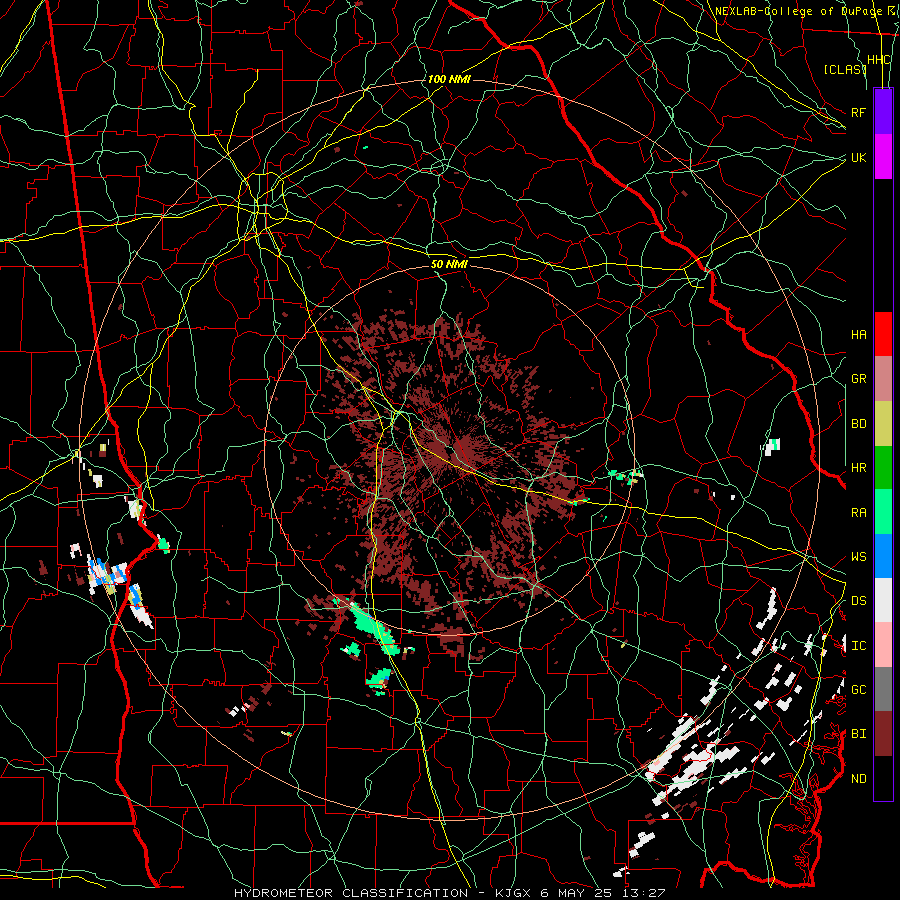The height and width of the screenshot is (900, 900).
Task: Click the RF purple legend swatch
Action: [x=883, y=112]
